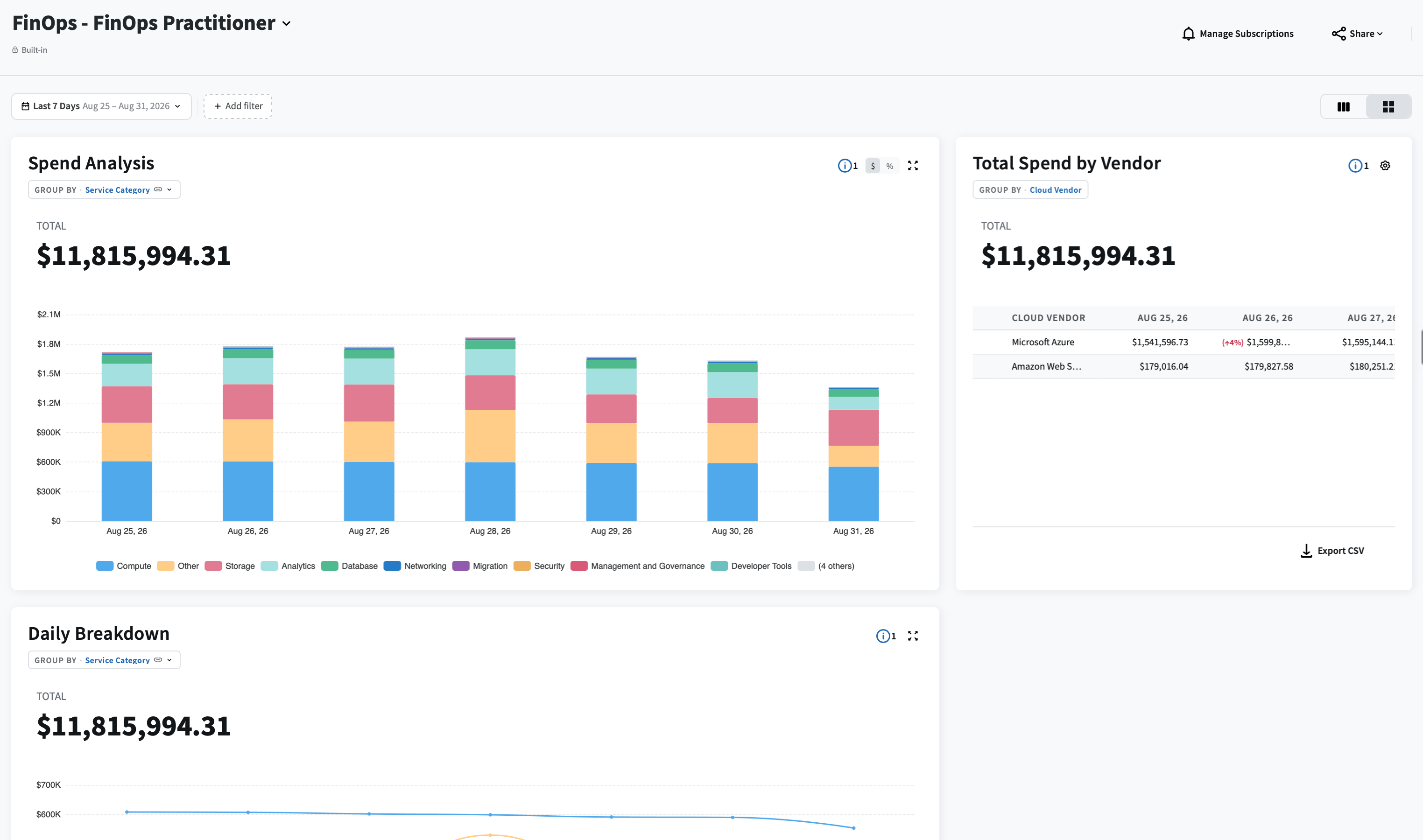The height and width of the screenshot is (840, 1423).
Task: Click Export CSV button
Action: coord(1332,551)
